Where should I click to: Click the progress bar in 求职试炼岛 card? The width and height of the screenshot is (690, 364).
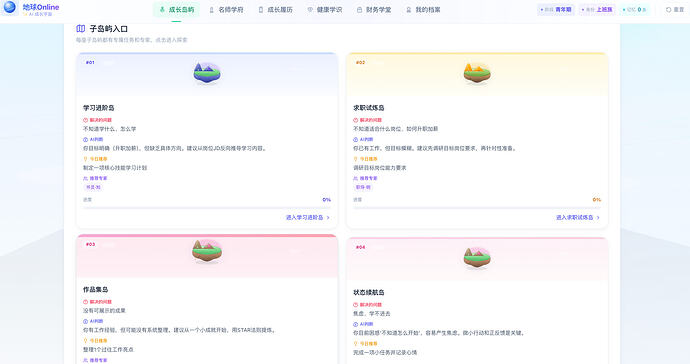pyautogui.click(x=477, y=207)
